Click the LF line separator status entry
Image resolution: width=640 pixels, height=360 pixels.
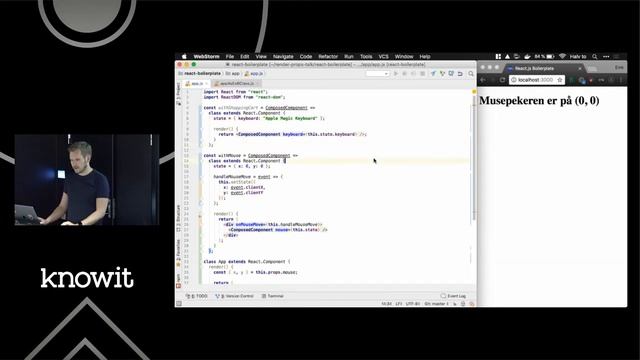point(398,304)
